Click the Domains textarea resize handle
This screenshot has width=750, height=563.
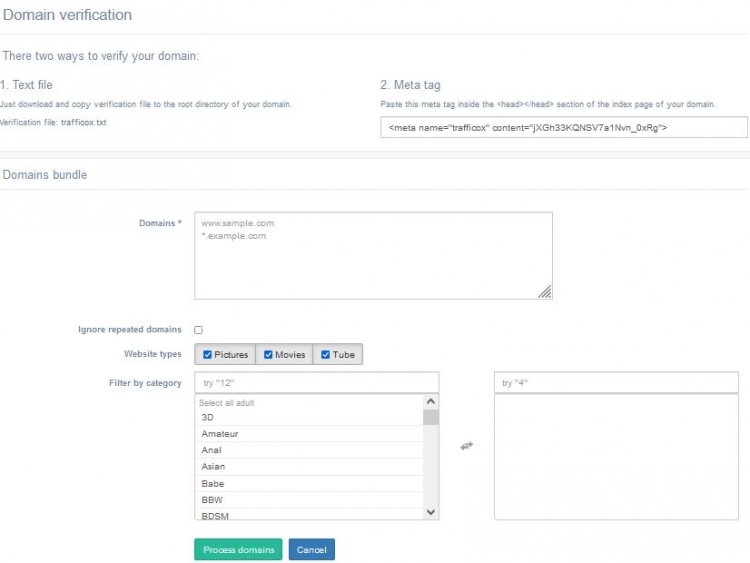pos(544,292)
